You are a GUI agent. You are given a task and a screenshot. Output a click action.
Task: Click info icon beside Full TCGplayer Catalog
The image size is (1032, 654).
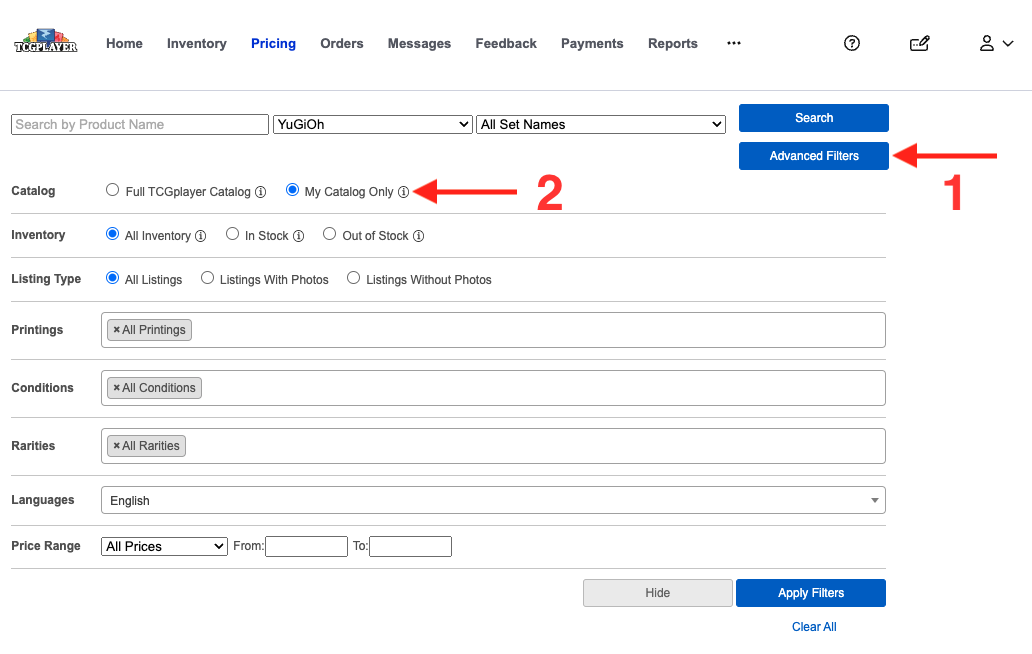(261, 192)
